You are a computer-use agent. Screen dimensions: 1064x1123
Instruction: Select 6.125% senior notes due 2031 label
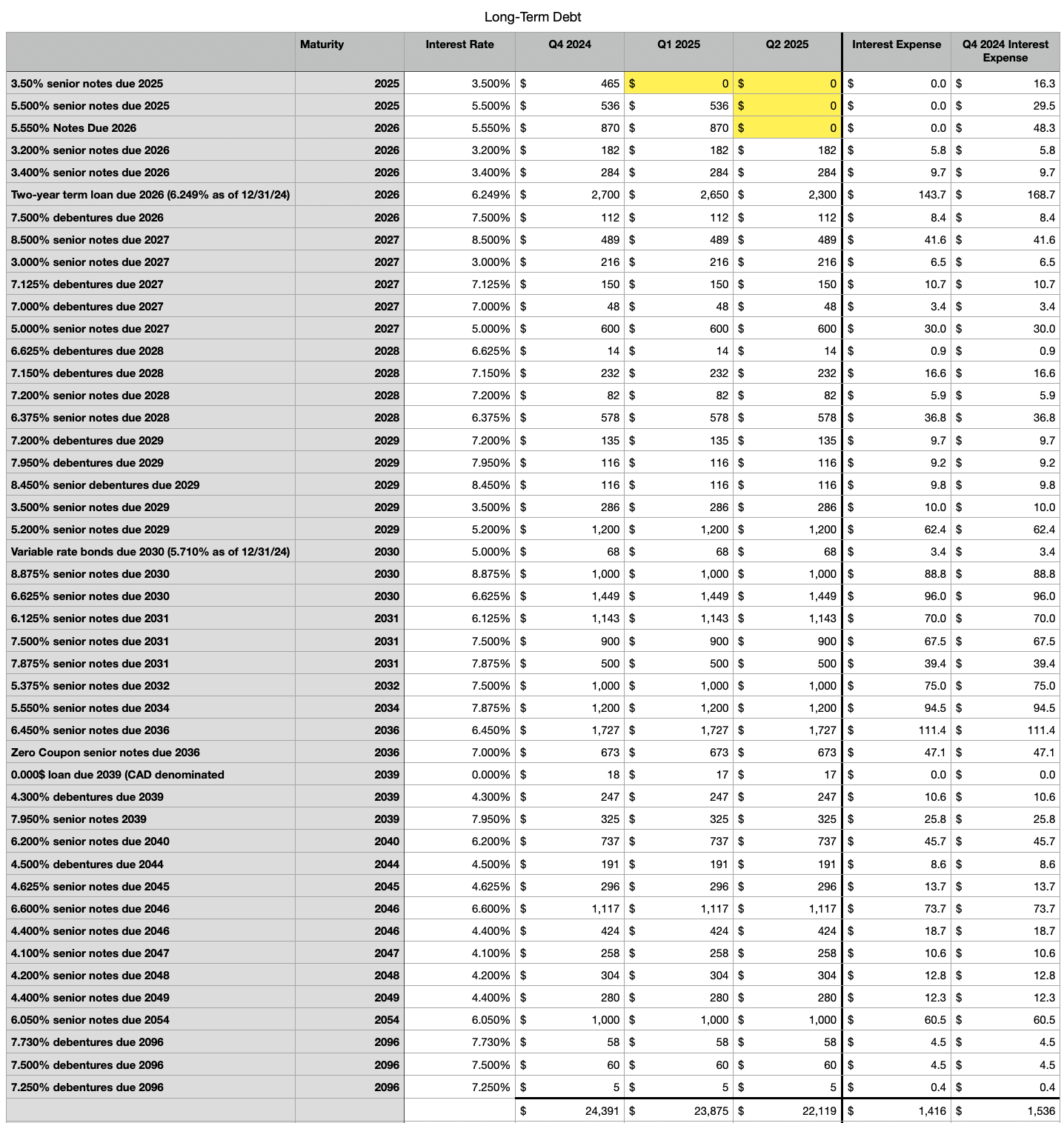pos(90,619)
